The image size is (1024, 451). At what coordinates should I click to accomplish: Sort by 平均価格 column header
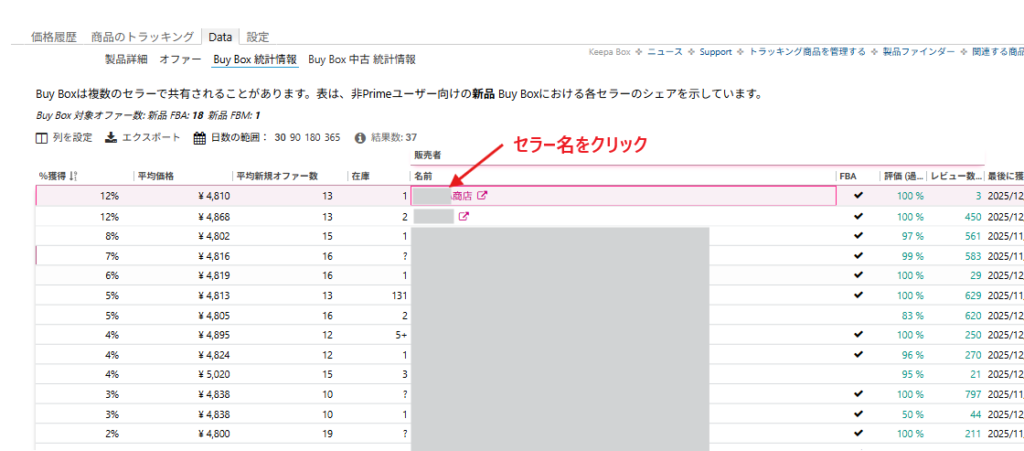(156, 176)
